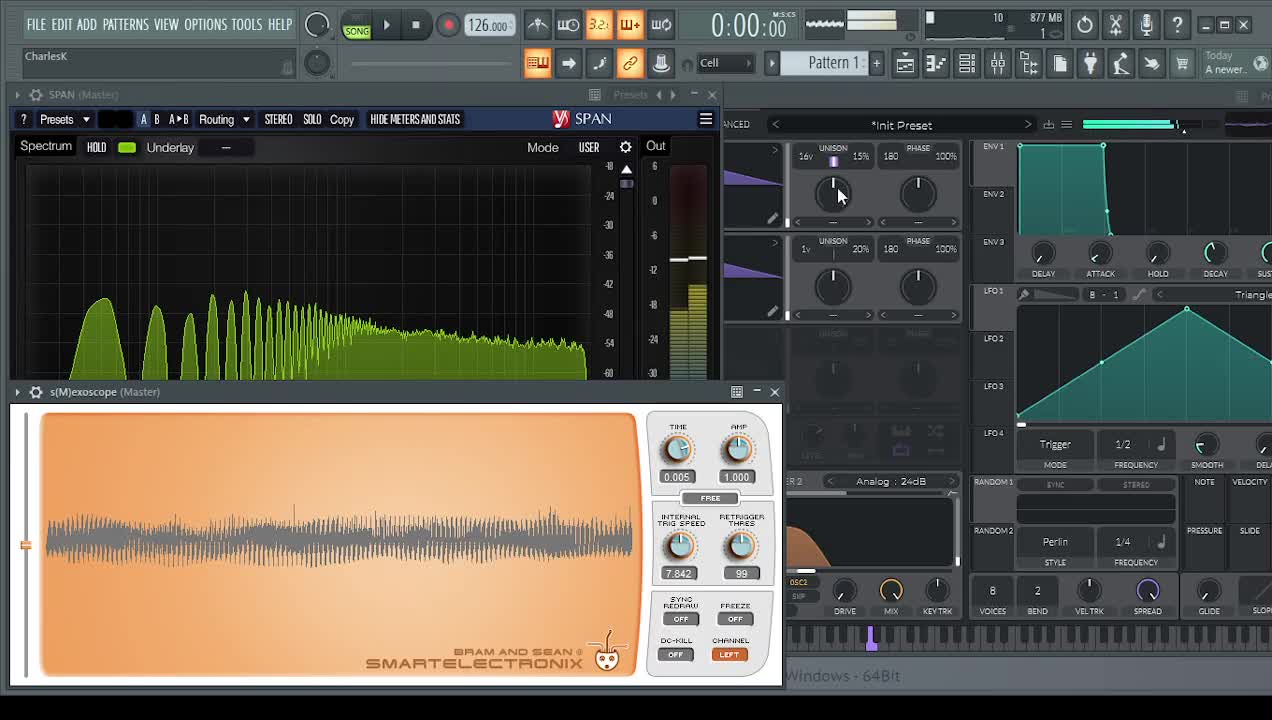Click the oscillator 1 UNISON knob
The height and width of the screenshot is (720, 1272).
[x=833, y=194]
